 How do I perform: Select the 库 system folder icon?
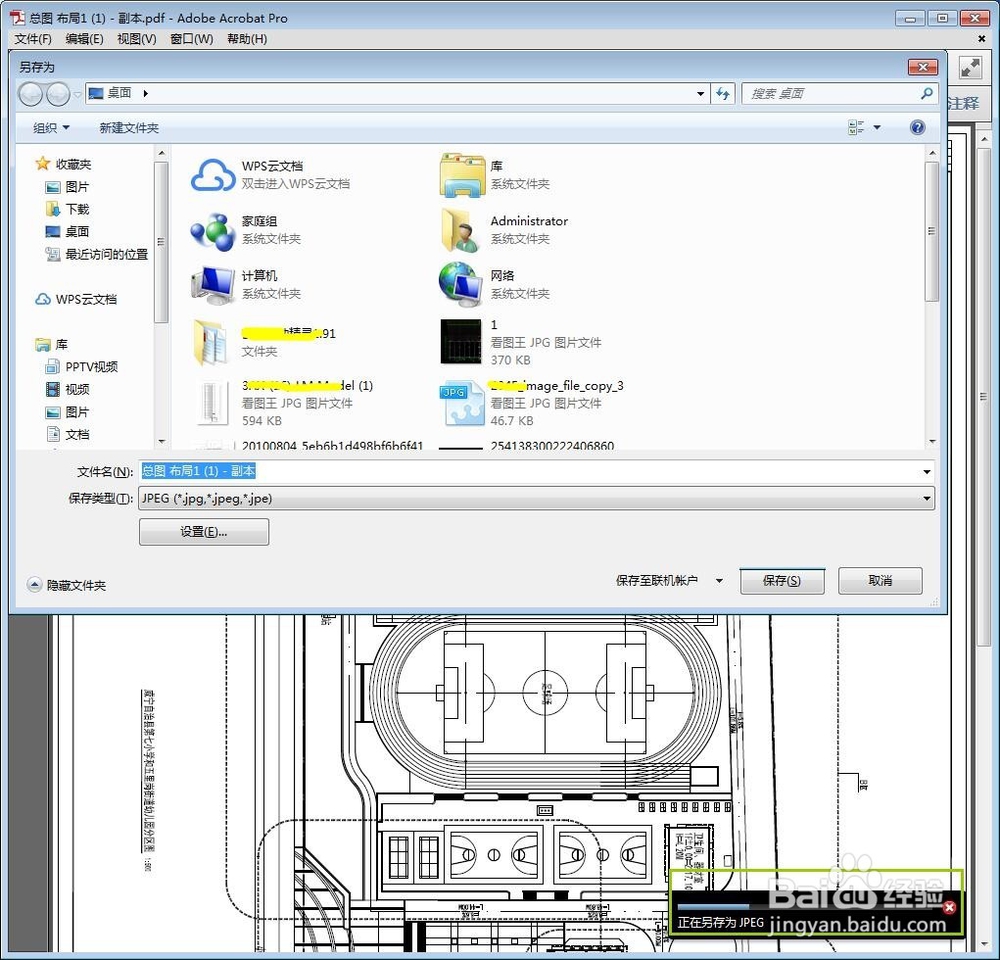click(462, 175)
